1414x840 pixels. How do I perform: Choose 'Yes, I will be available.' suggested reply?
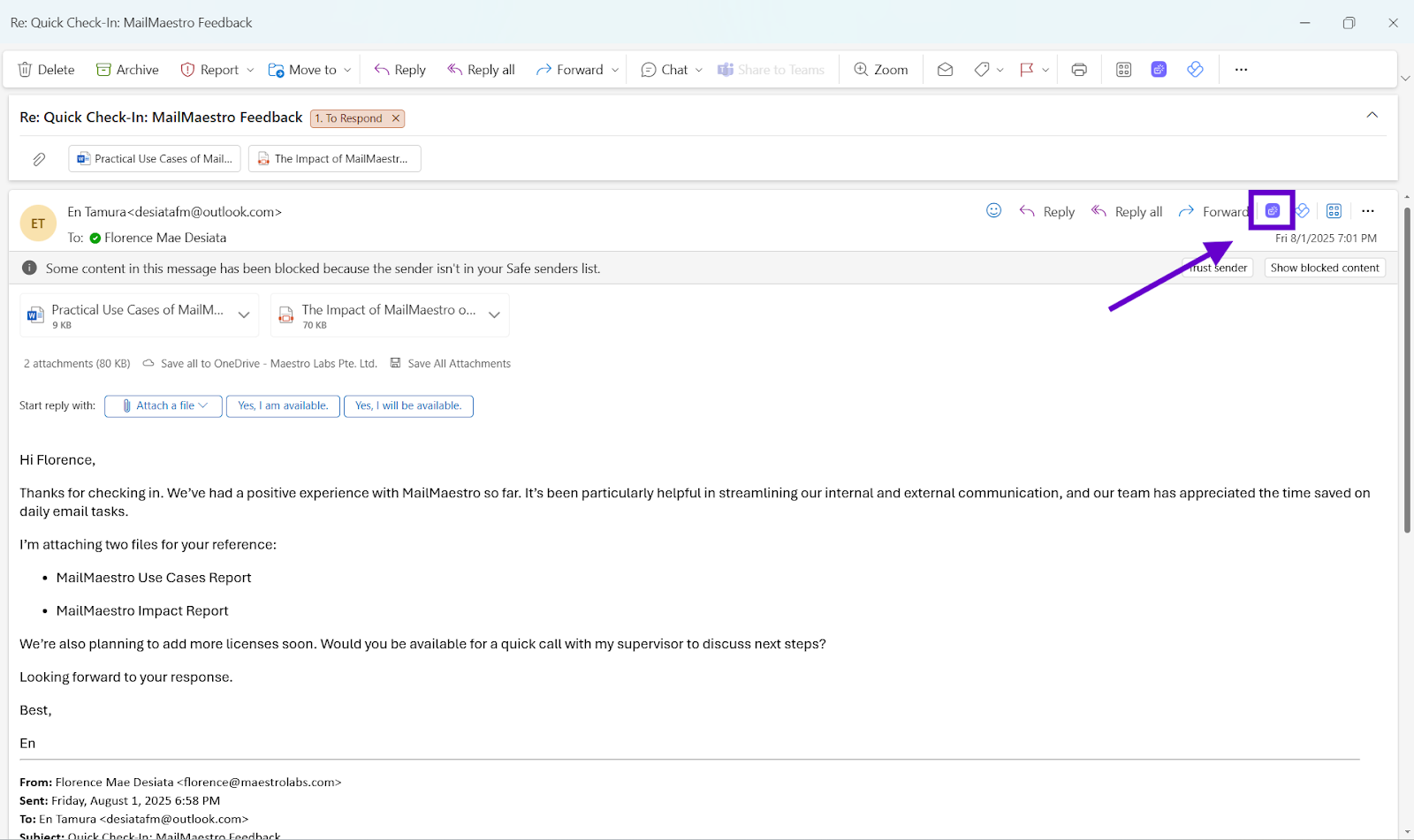click(408, 406)
